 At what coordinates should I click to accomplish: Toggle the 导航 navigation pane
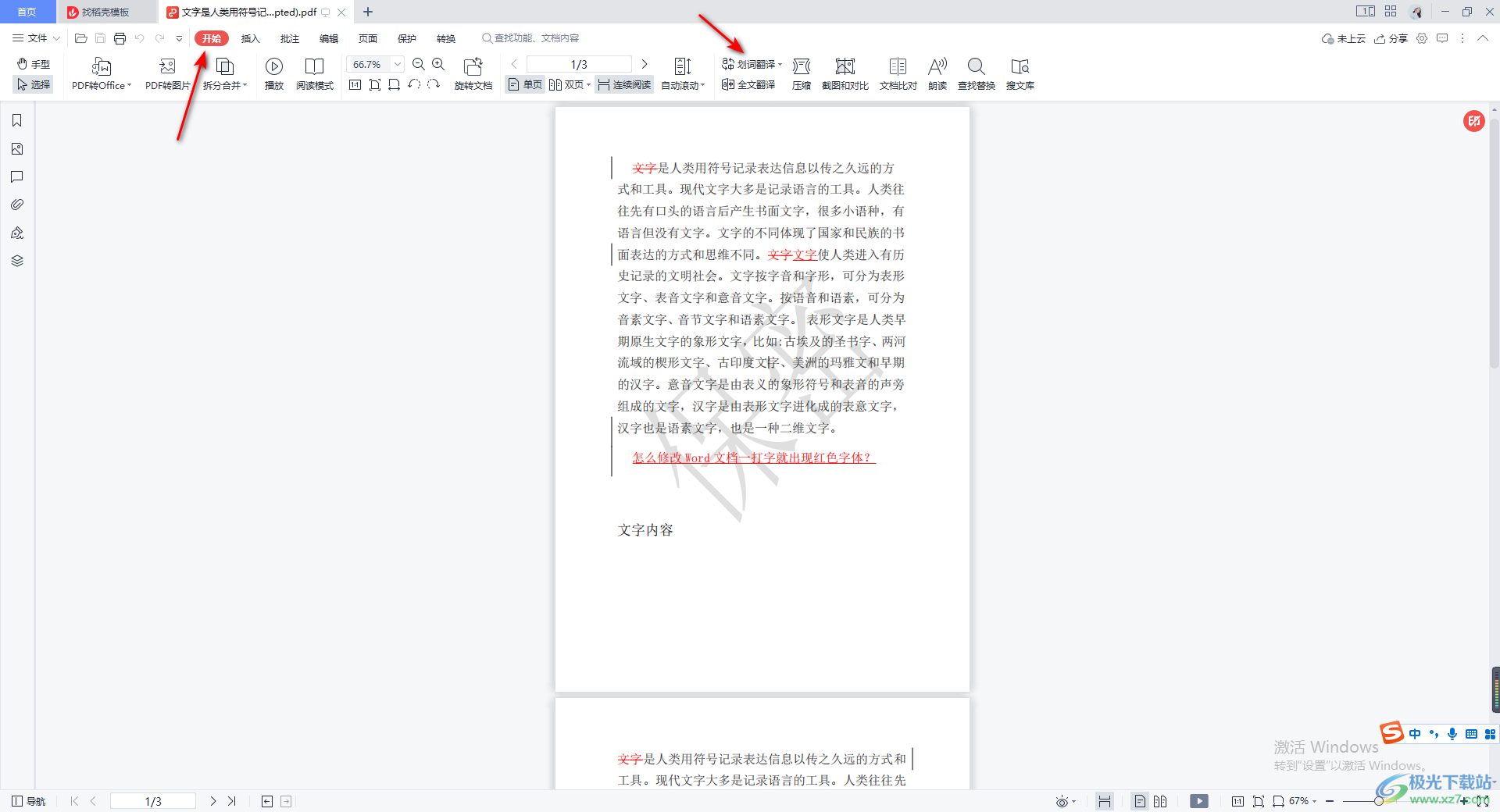pos(29,801)
